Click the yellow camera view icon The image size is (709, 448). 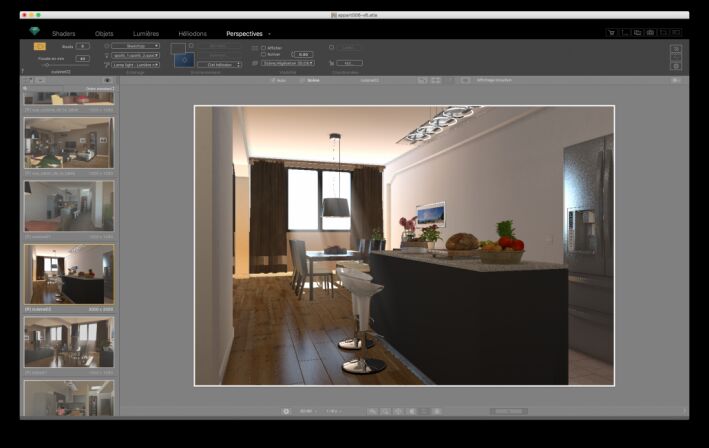click(x=40, y=46)
